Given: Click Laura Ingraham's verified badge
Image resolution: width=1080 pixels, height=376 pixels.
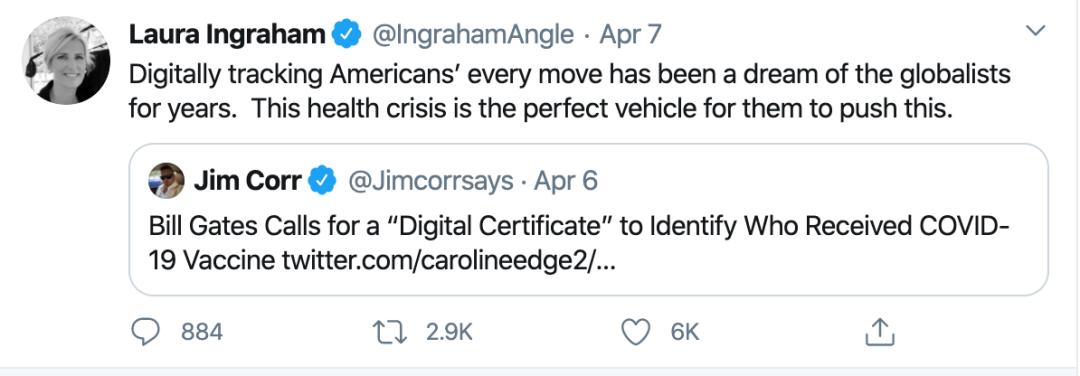Looking at the screenshot, I should click(x=347, y=34).
